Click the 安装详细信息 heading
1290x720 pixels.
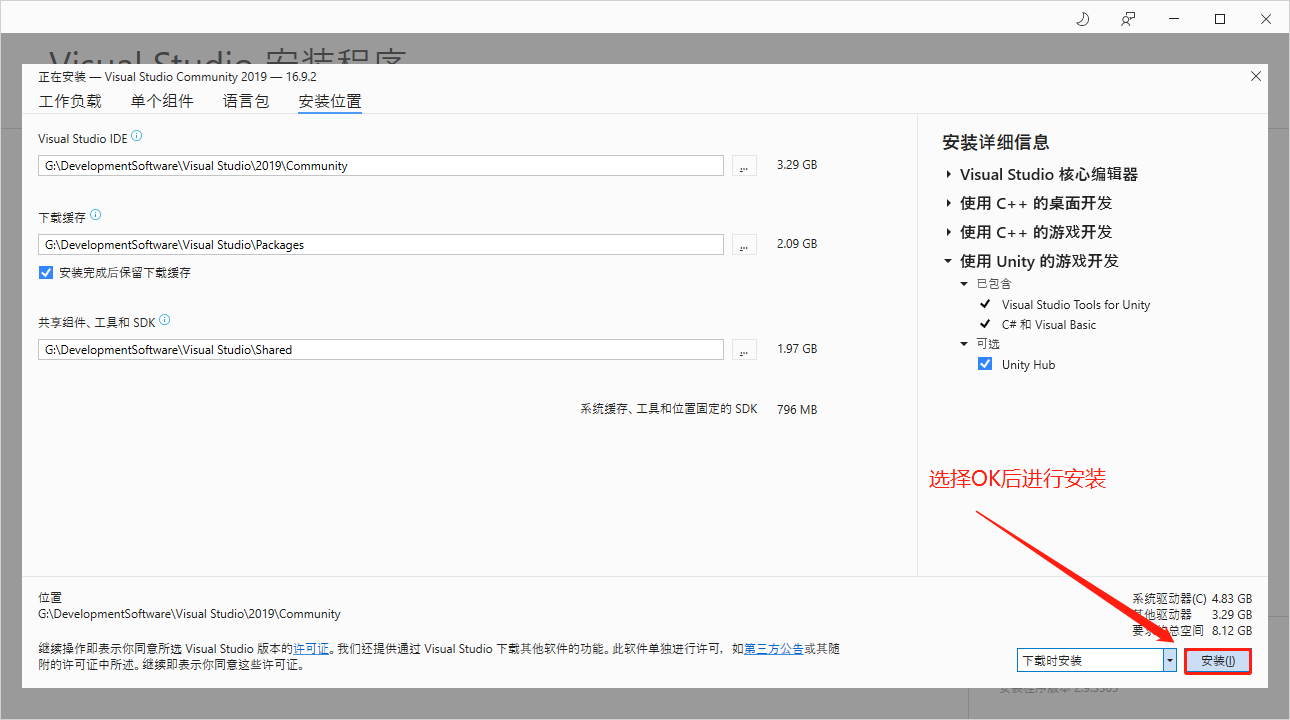[996, 143]
